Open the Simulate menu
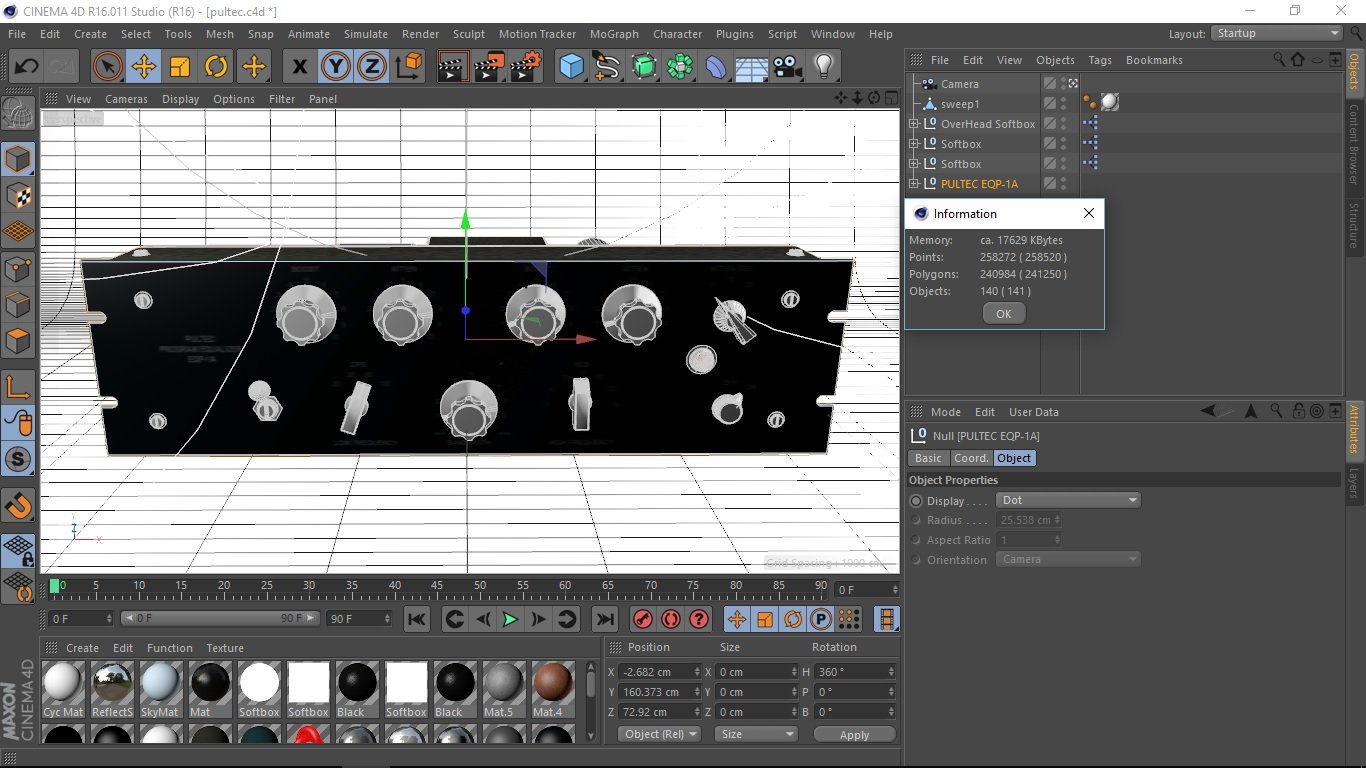 click(366, 34)
